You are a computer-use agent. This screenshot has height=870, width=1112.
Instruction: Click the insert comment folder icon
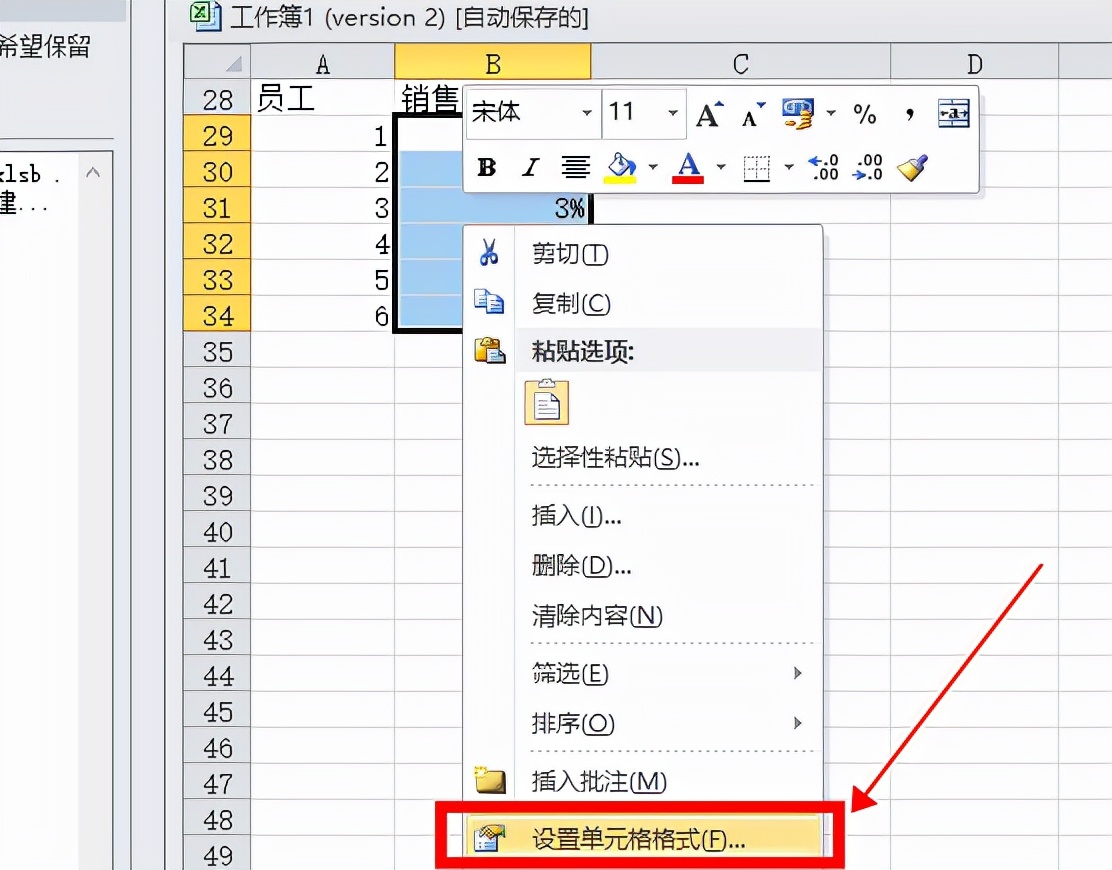[x=489, y=780]
